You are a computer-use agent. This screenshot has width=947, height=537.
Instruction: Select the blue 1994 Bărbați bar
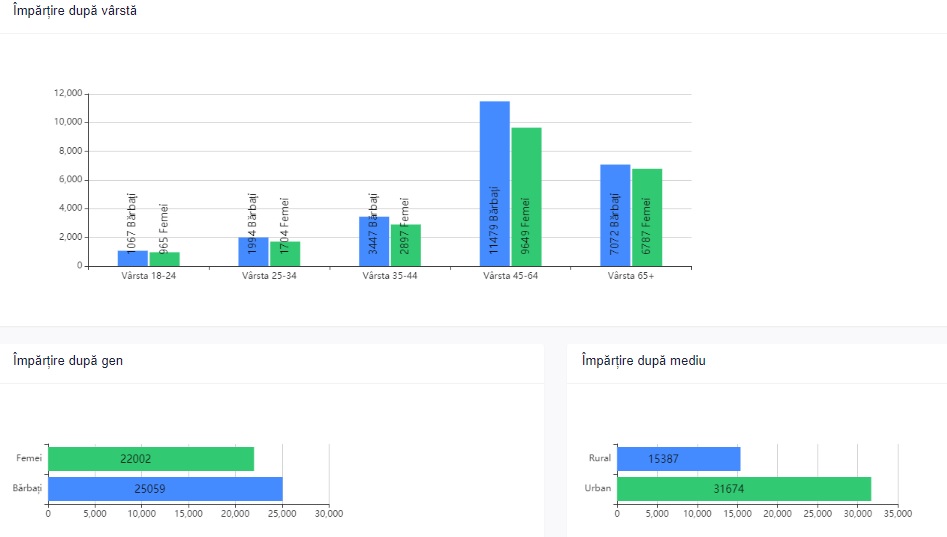pos(253,252)
